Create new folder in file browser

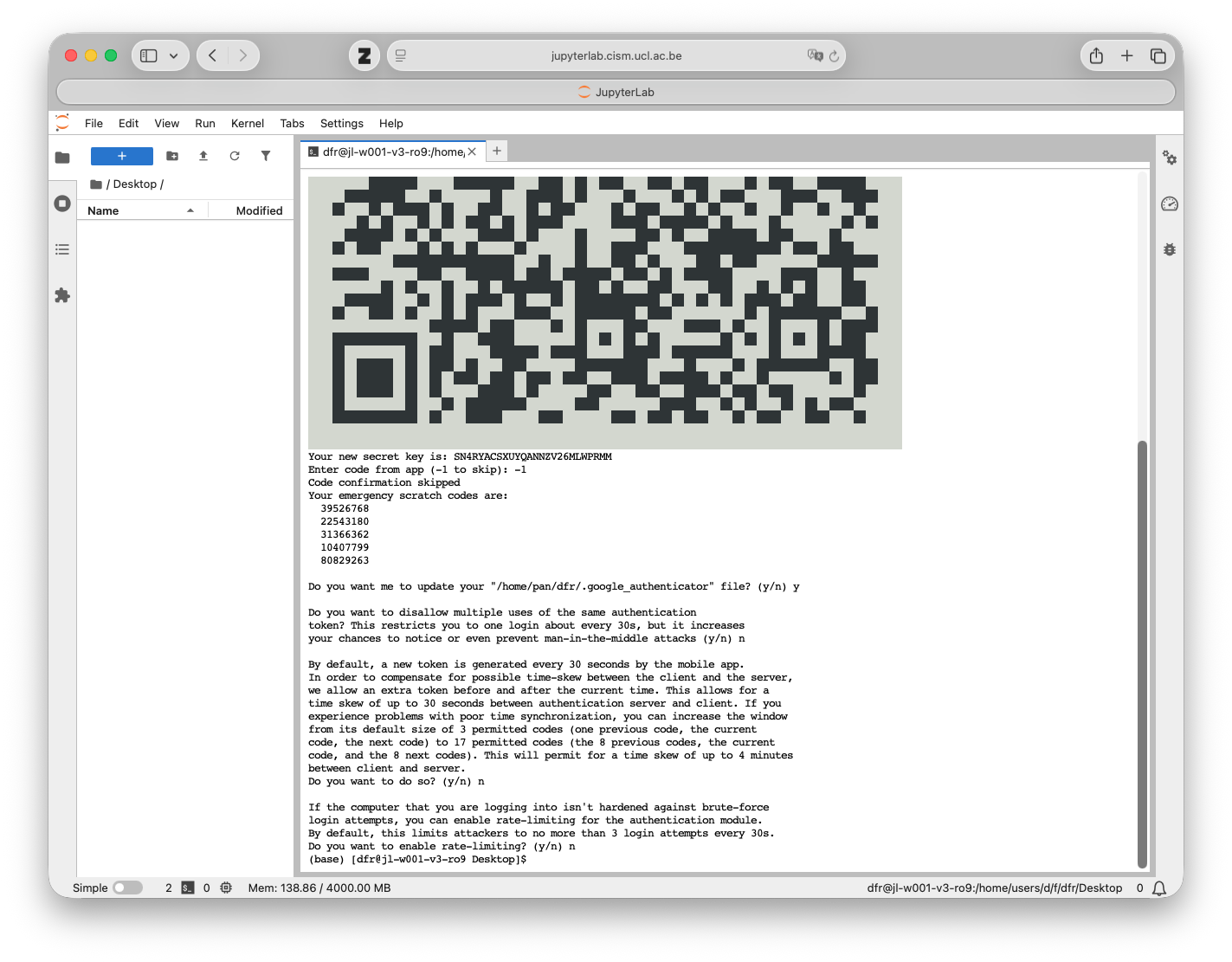coord(172,156)
